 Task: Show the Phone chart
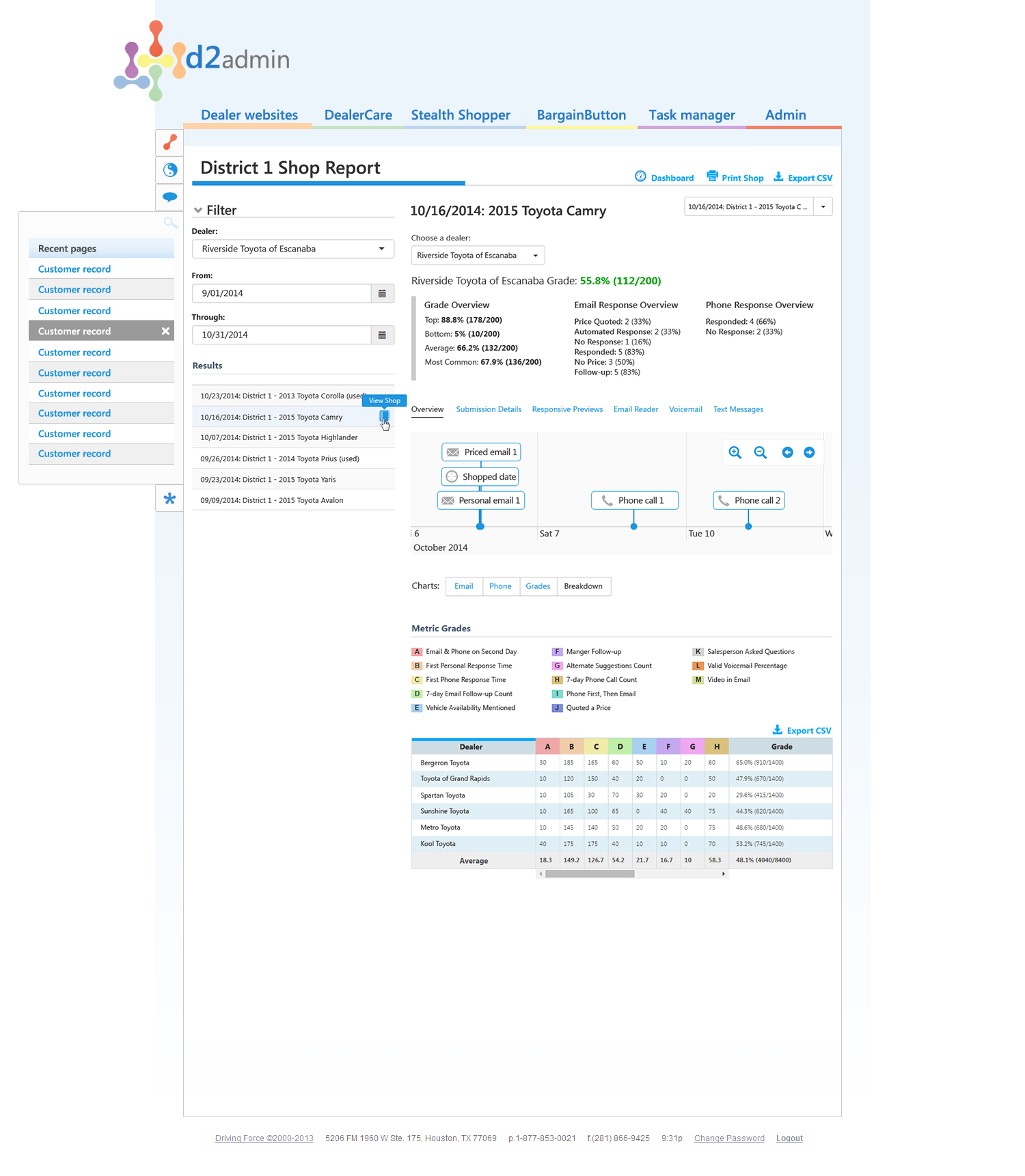coord(500,586)
